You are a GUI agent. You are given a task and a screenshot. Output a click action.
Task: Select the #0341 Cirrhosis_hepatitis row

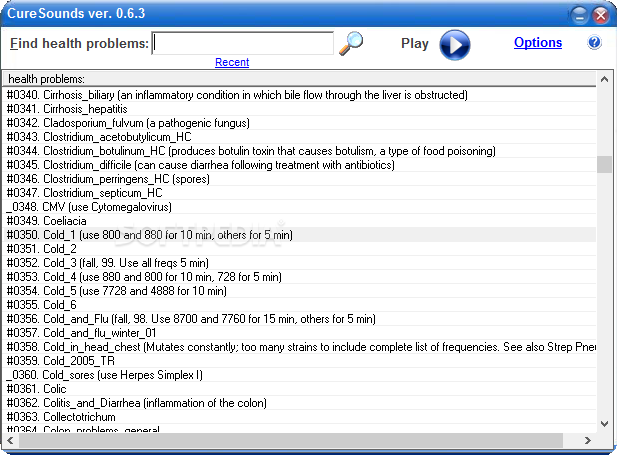coord(300,109)
